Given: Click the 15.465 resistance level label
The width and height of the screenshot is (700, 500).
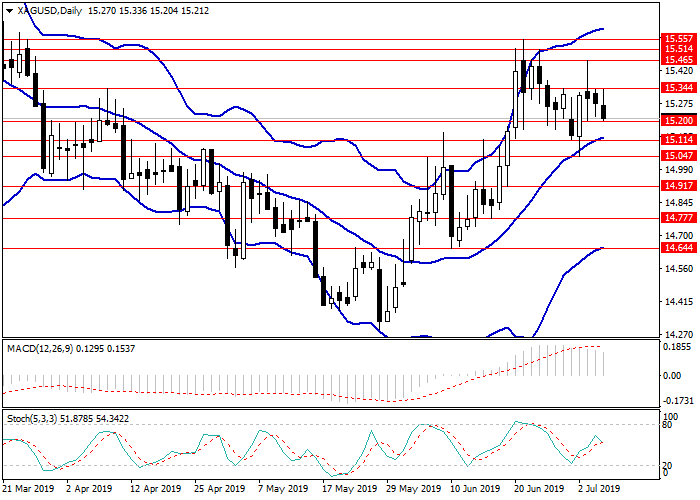Looking at the screenshot, I should pyautogui.click(x=679, y=60).
